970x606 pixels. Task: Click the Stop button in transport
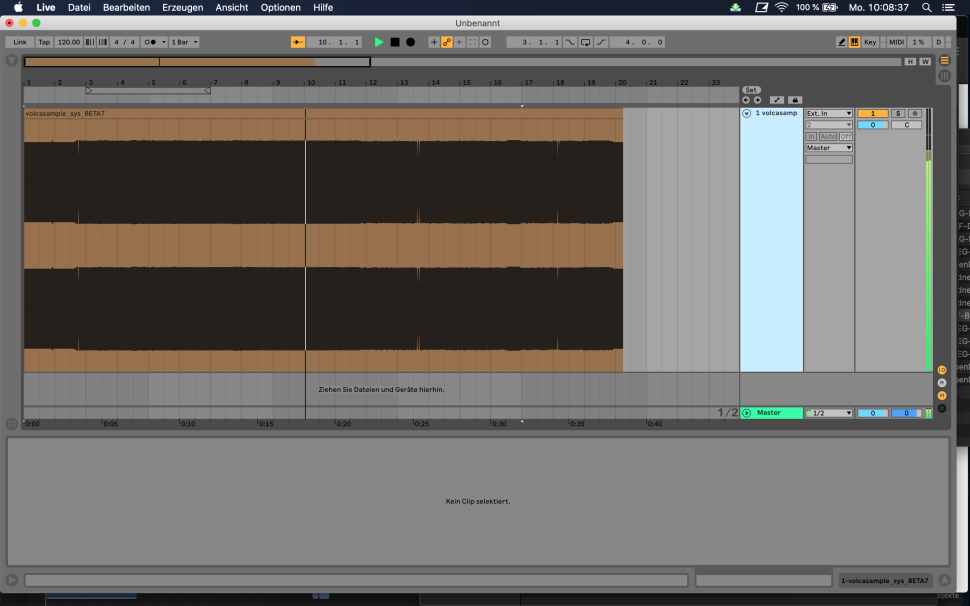coord(395,42)
